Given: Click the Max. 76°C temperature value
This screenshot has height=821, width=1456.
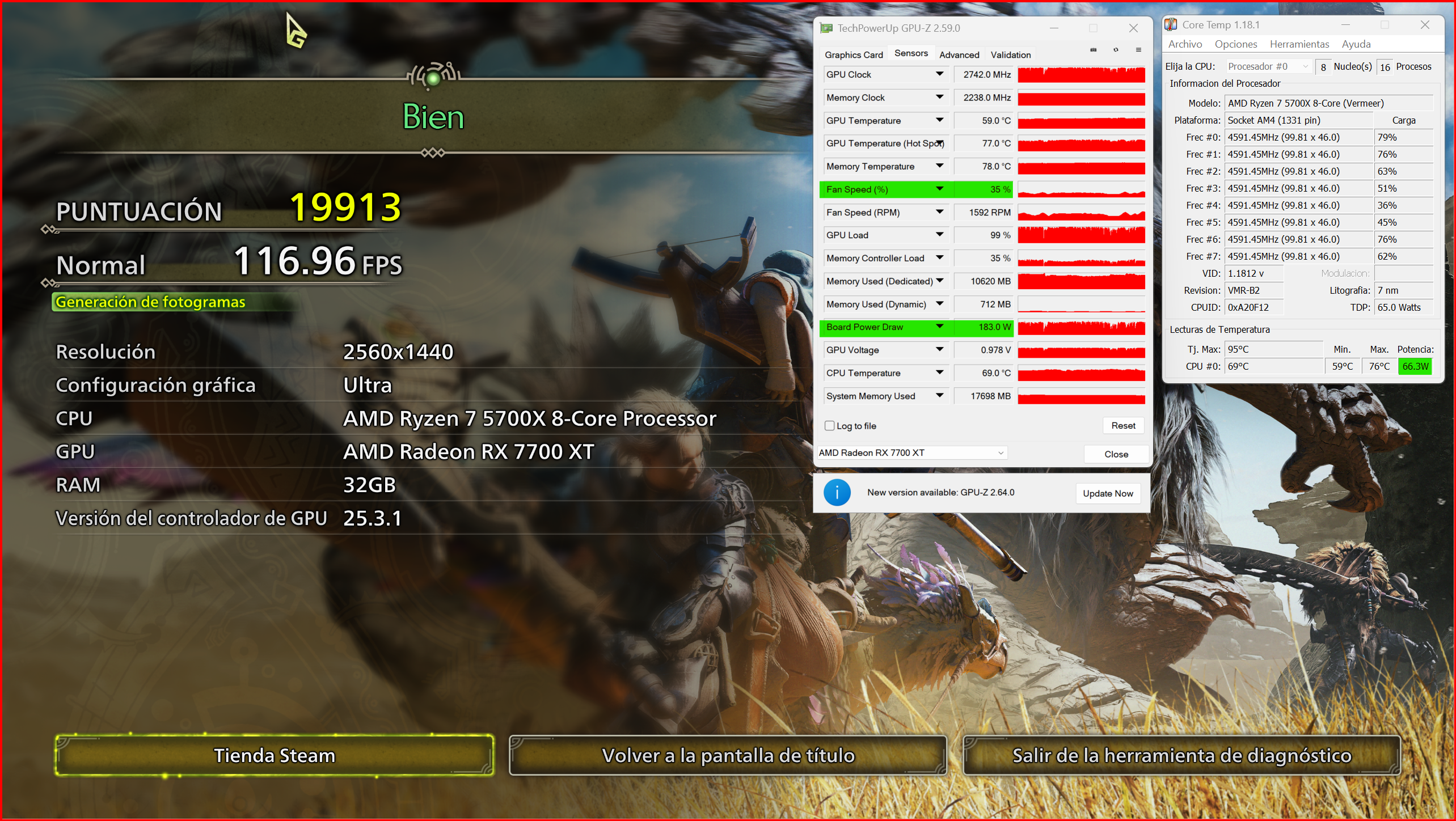Looking at the screenshot, I should 1379,366.
